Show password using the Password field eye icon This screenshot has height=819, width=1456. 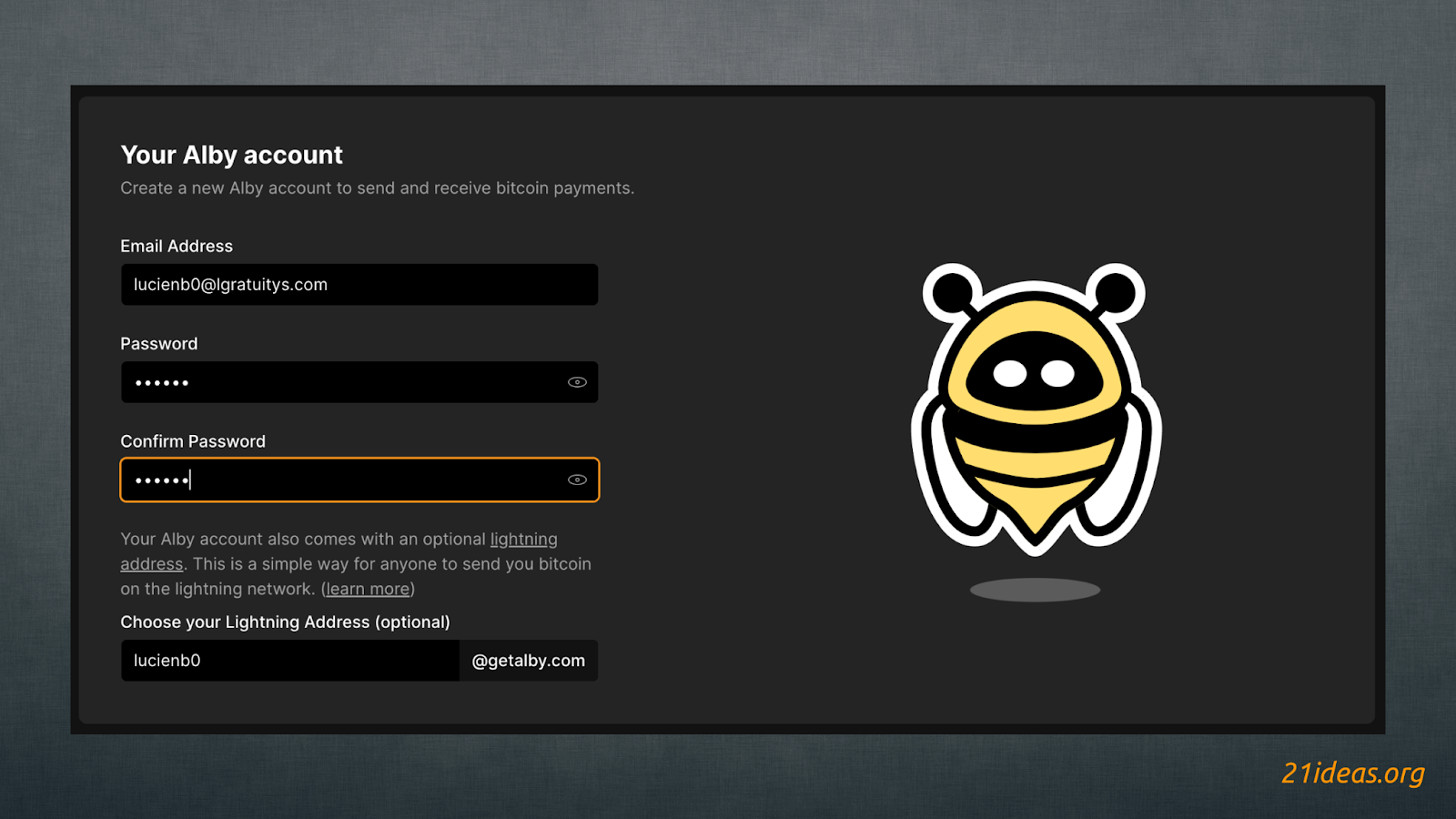[x=577, y=382]
